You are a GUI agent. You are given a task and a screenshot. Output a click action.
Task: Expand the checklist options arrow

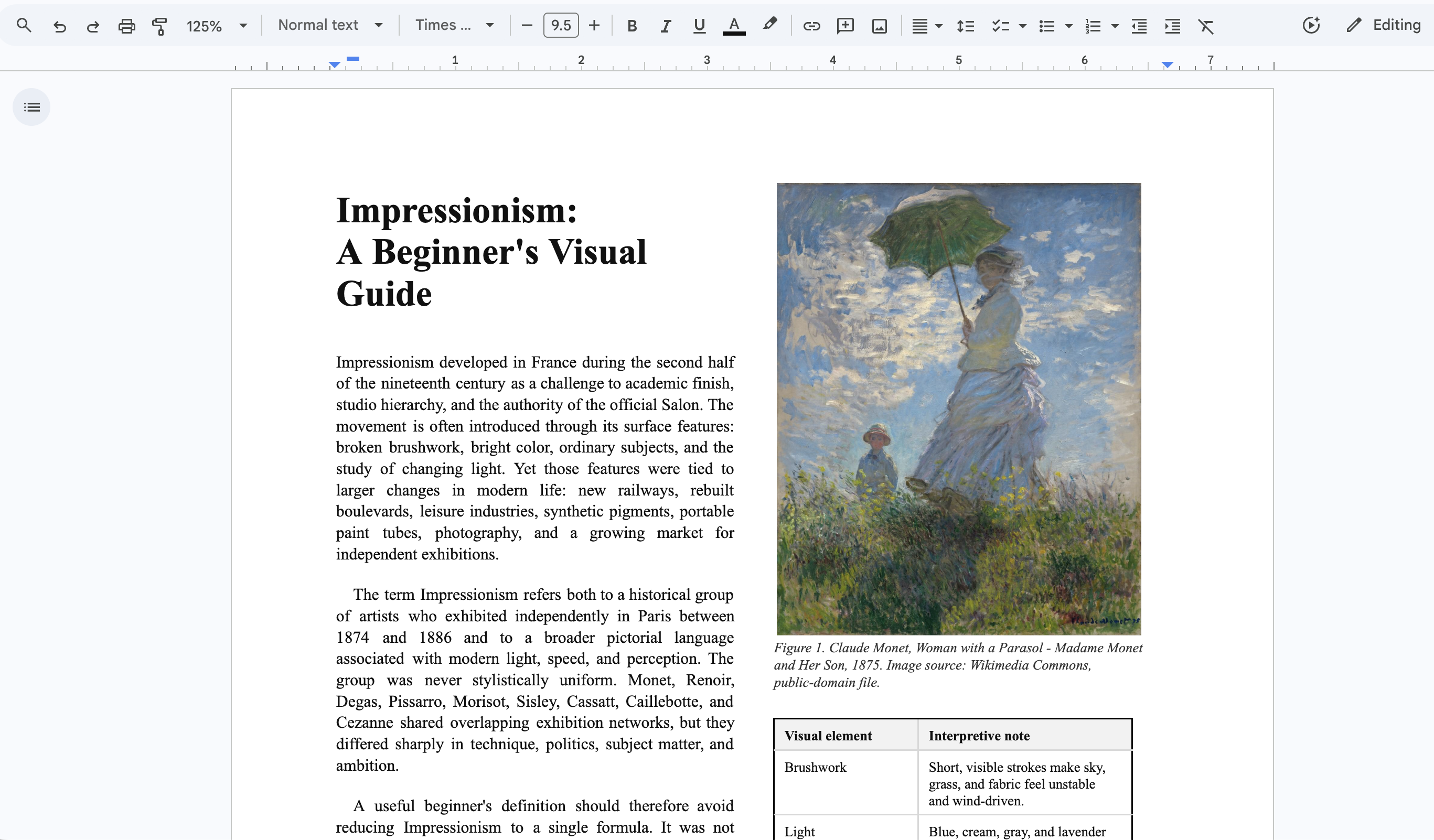pyautogui.click(x=1023, y=26)
